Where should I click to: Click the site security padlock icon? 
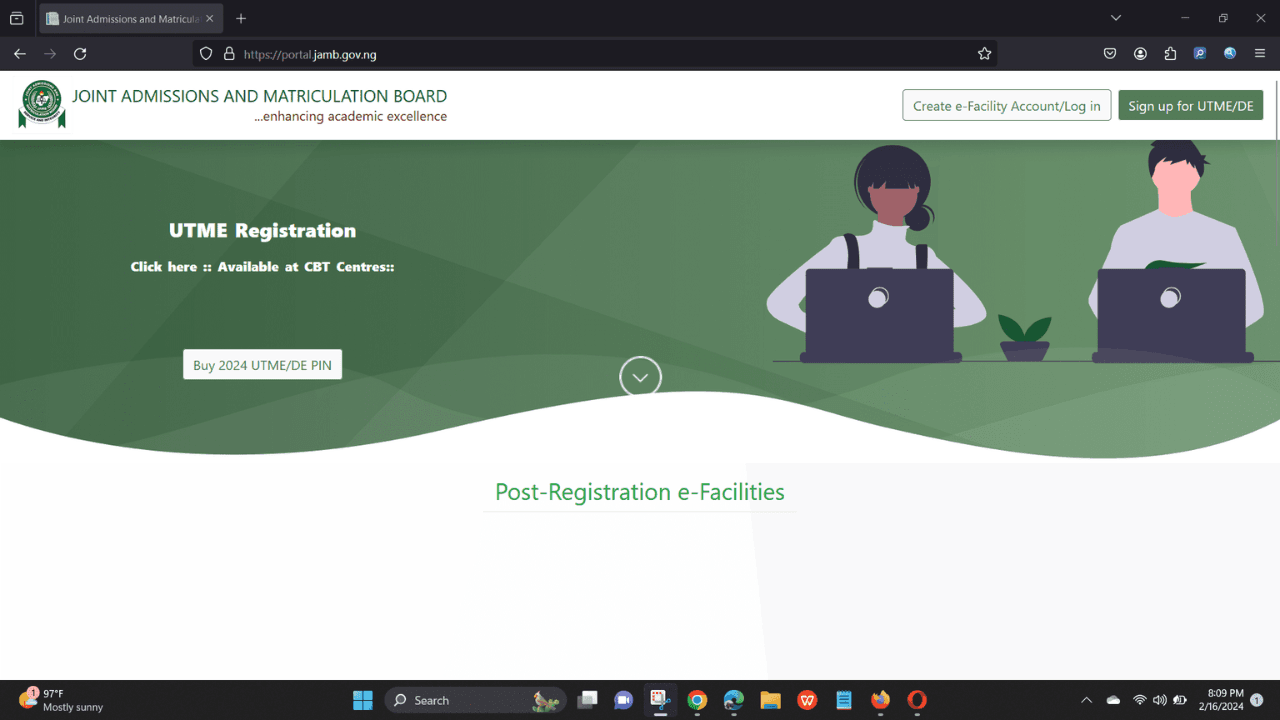click(229, 54)
